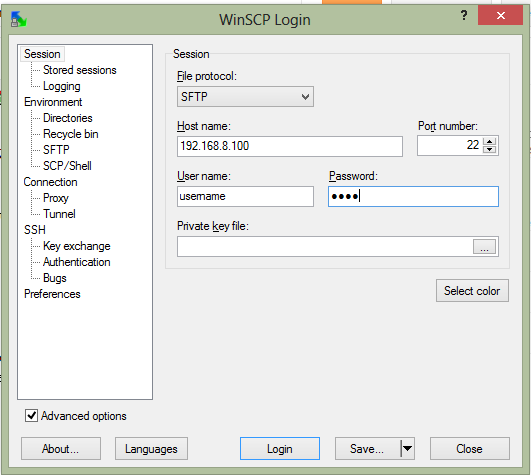Open the Authentication settings page
The height and width of the screenshot is (475, 531).
(x=77, y=262)
